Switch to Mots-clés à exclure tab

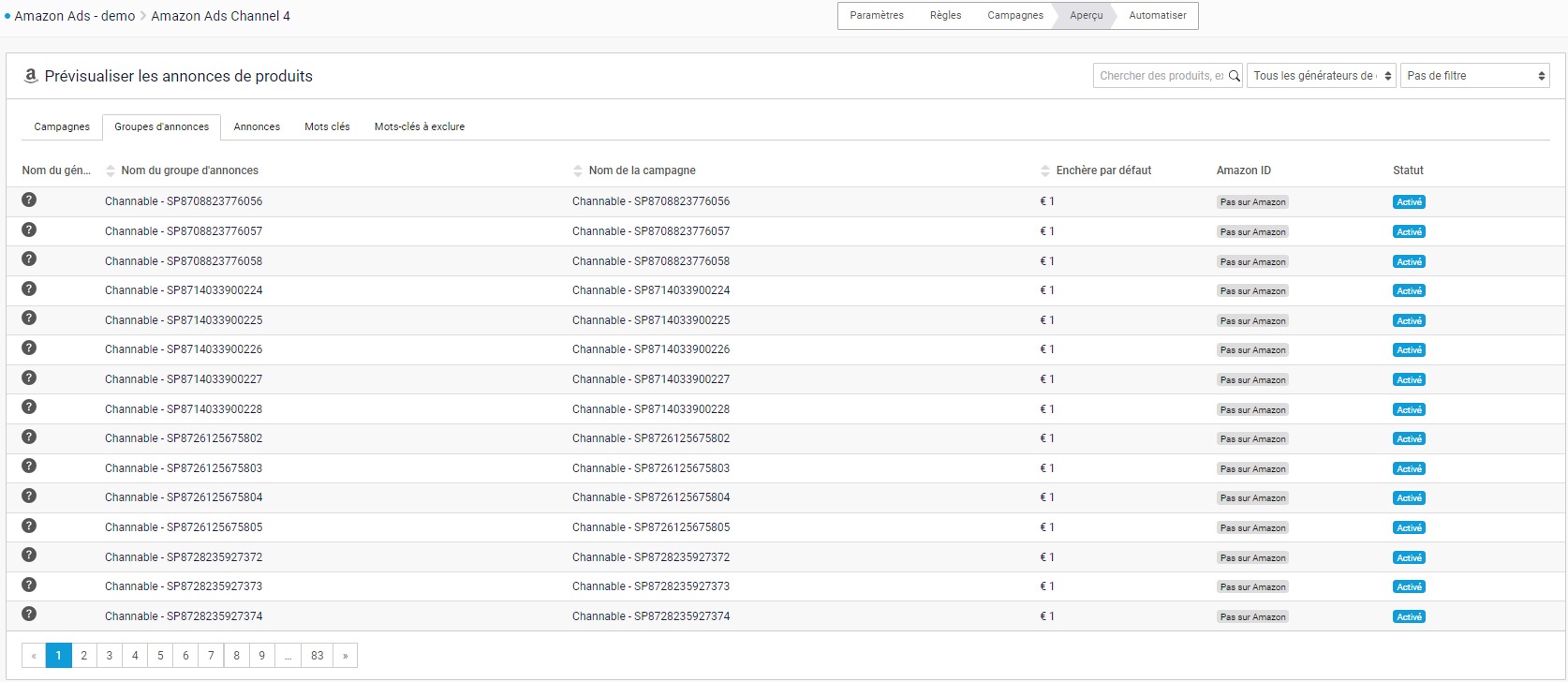pyautogui.click(x=420, y=126)
